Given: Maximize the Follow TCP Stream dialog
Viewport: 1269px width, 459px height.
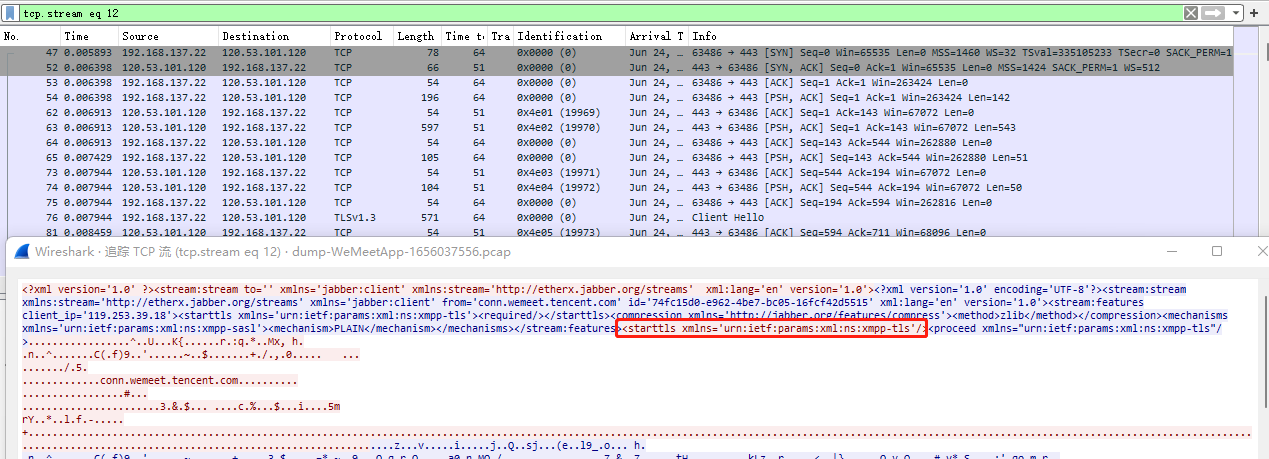Looking at the screenshot, I should (x=1217, y=250).
